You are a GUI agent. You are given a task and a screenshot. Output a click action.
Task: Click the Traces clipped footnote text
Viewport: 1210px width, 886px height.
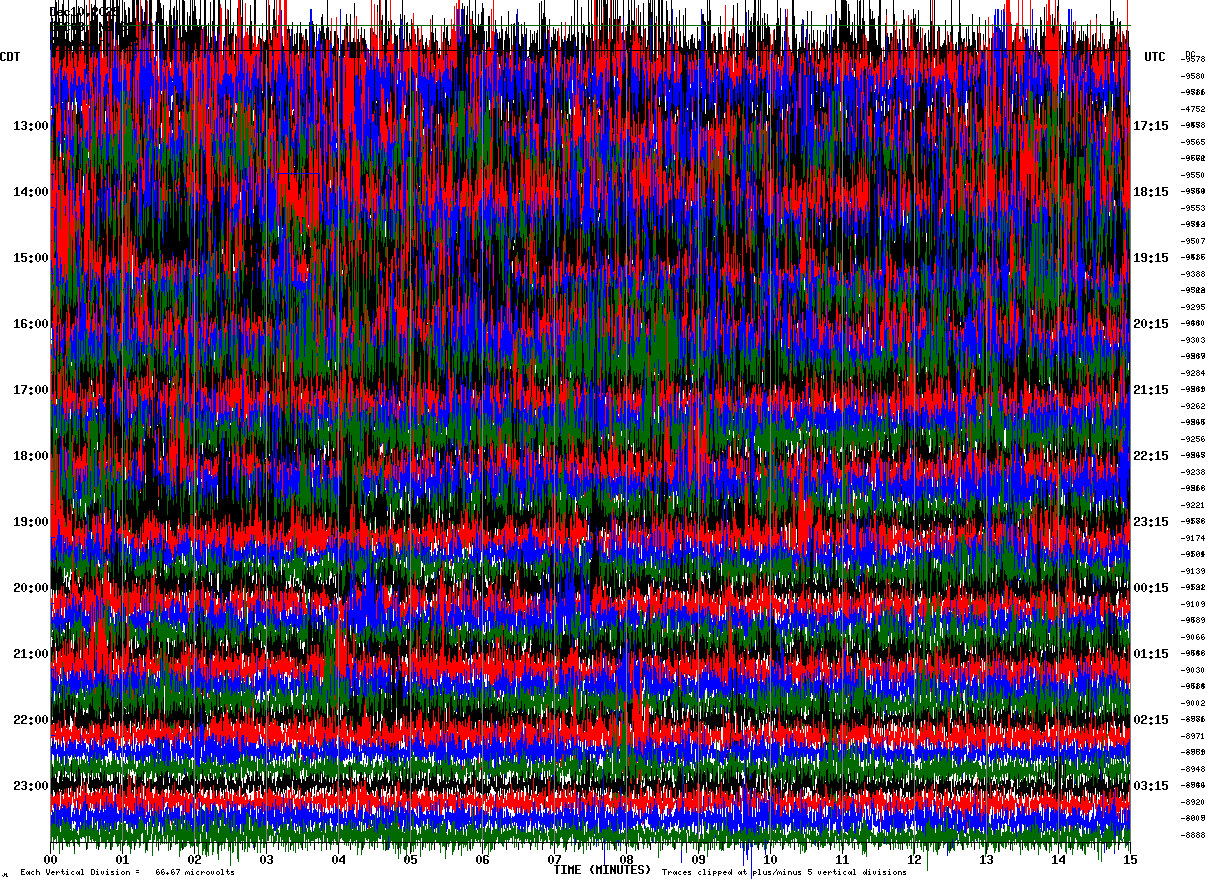click(x=784, y=873)
